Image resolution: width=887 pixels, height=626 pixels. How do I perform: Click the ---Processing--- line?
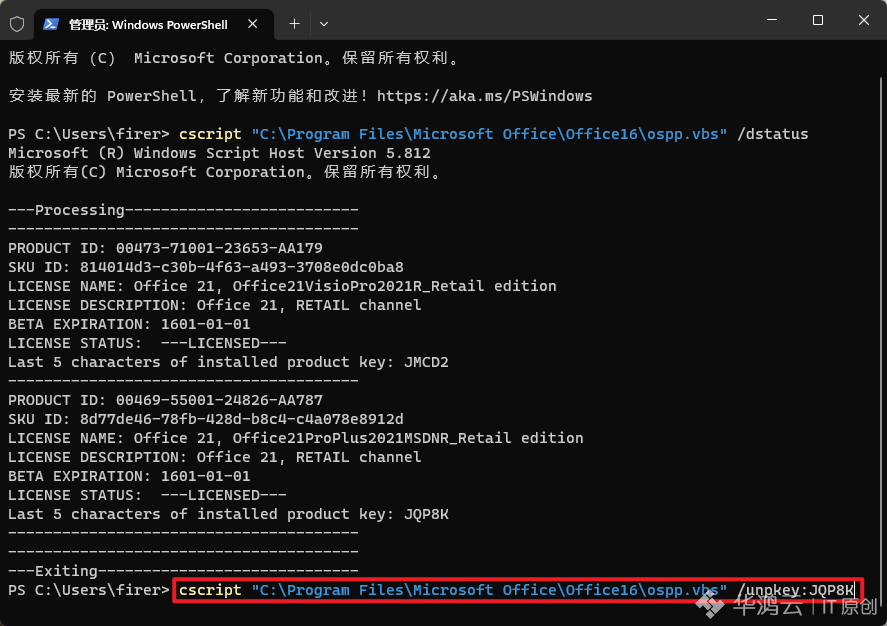(x=183, y=210)
